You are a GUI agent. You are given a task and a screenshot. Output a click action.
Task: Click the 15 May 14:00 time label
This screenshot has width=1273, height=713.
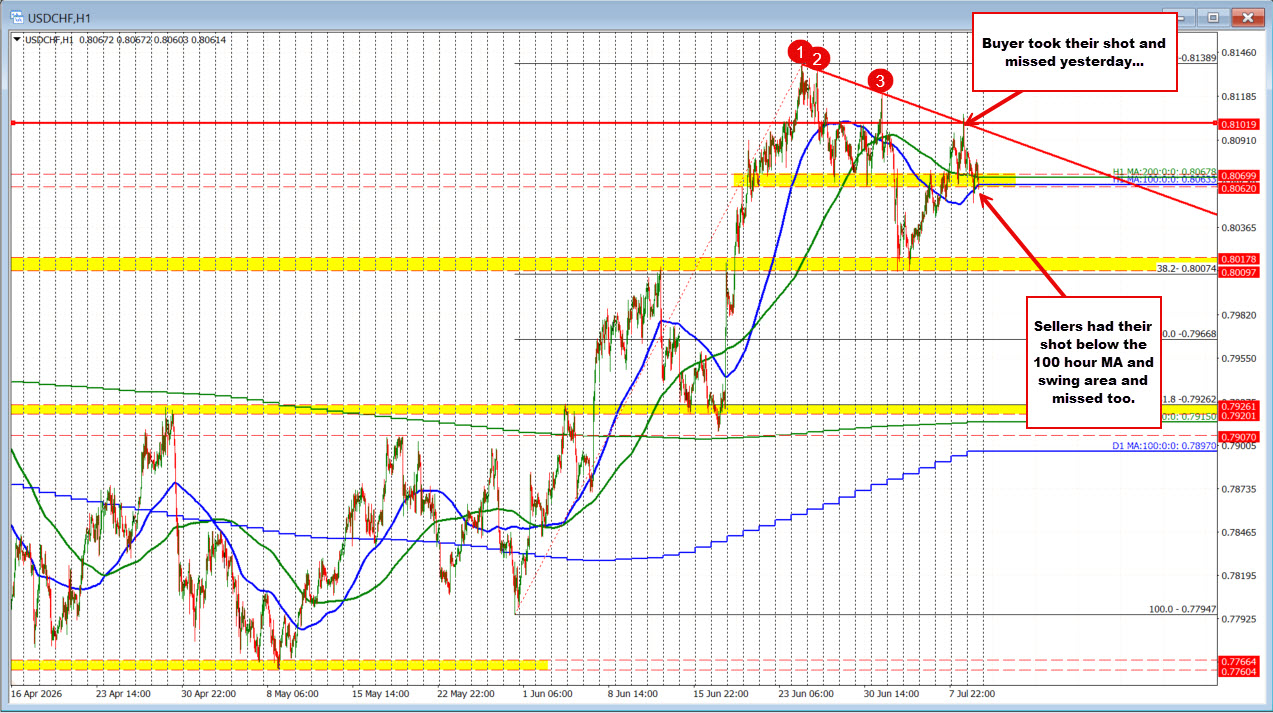(x=380, y=692)
